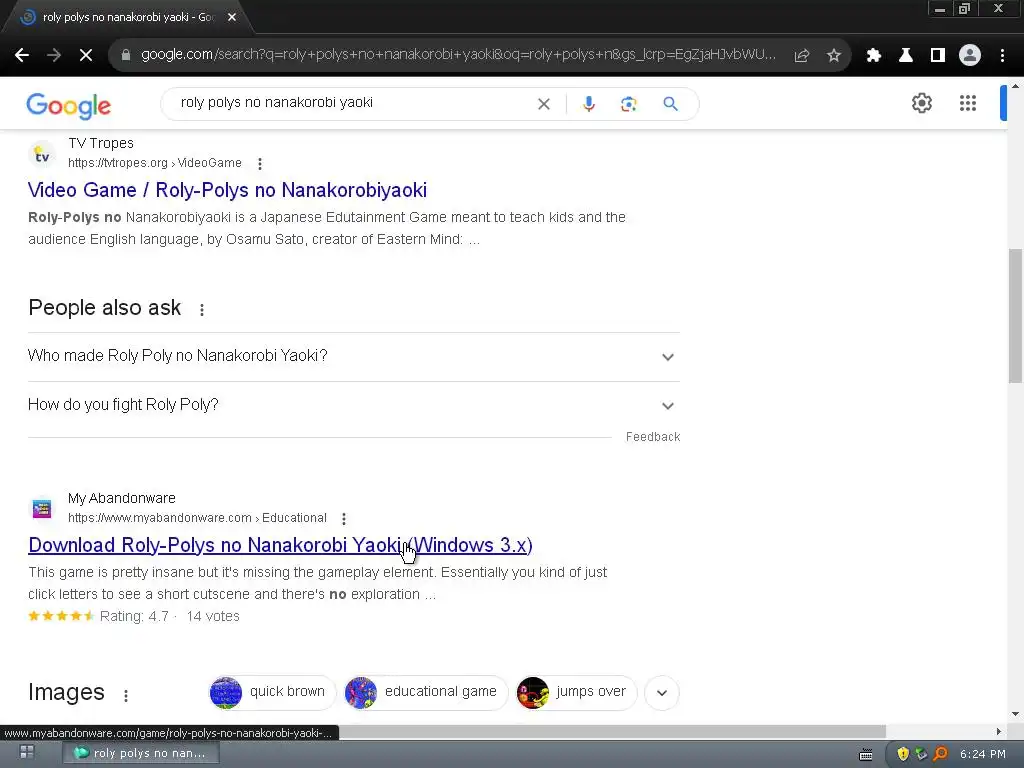Click the magnifier tray icon
1024x768 pixels.
[x=940, y=754]
